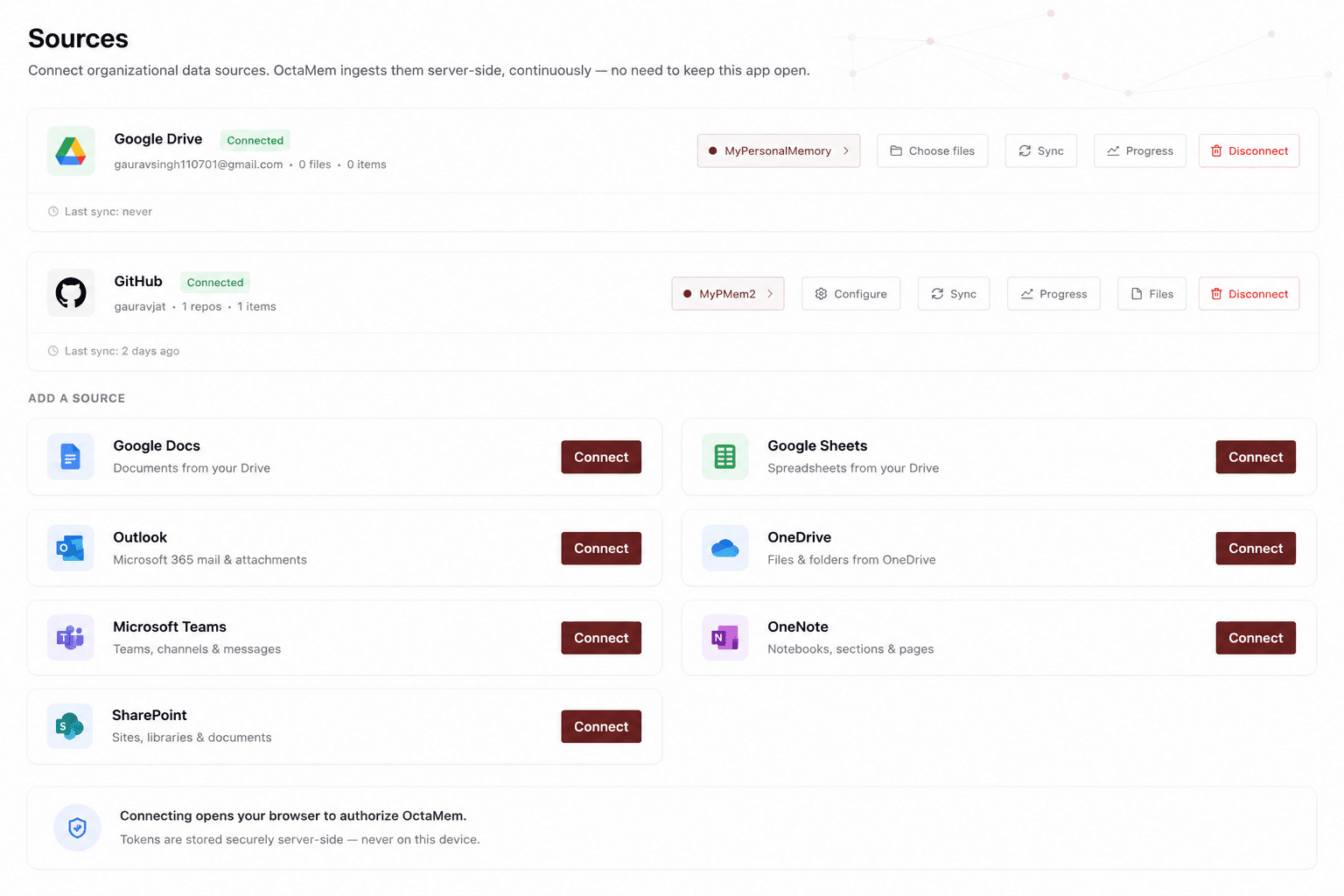View Progress for Google Drive
The width and height of the screenshot is (1344, 896).
[1140, 150]
